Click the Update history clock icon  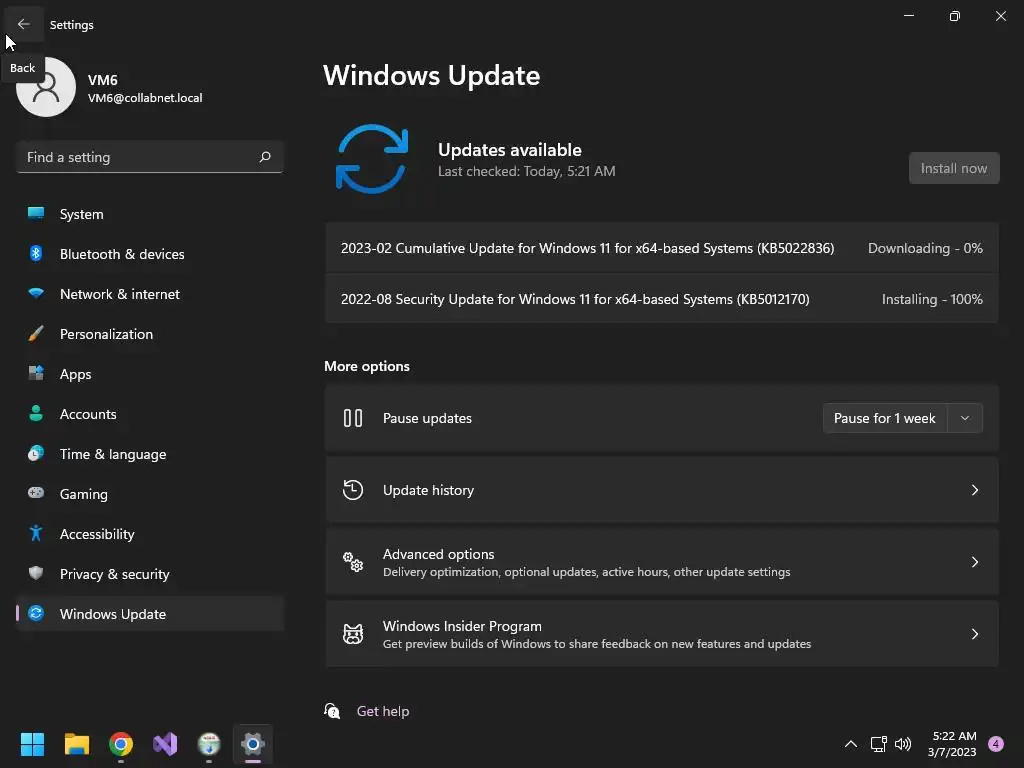353,490
